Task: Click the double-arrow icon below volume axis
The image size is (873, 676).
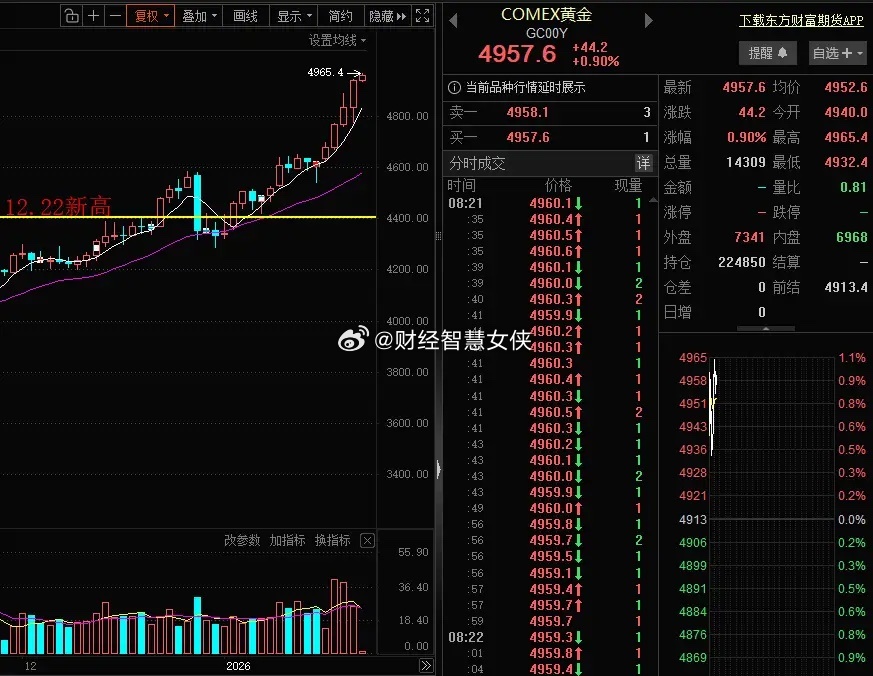Action: (x=426, y=665)
